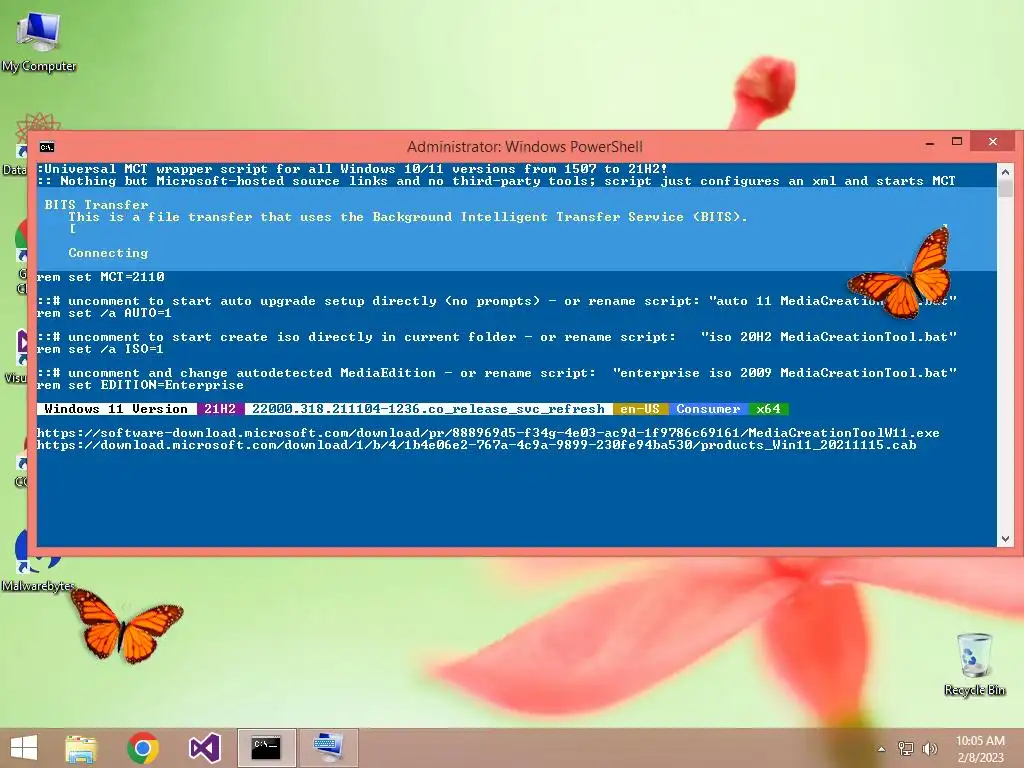Viewport: 1024px width, 768px height.
Task: Click the green 'x64' architecture tag
Action: 769,409
